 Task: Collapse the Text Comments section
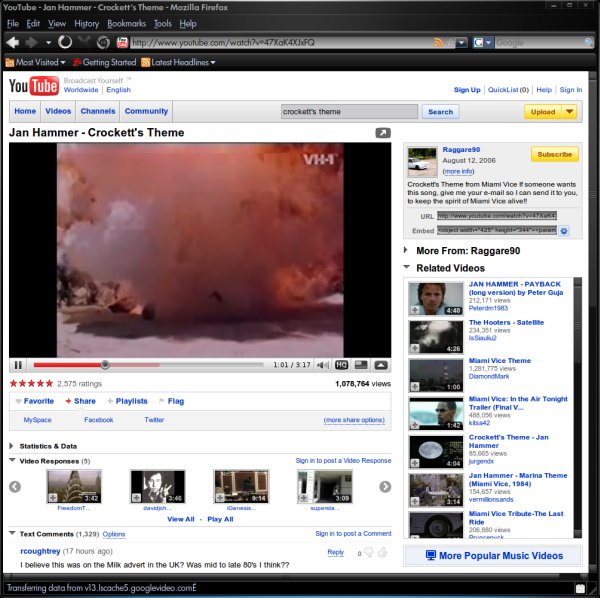(x=12, y=533)
